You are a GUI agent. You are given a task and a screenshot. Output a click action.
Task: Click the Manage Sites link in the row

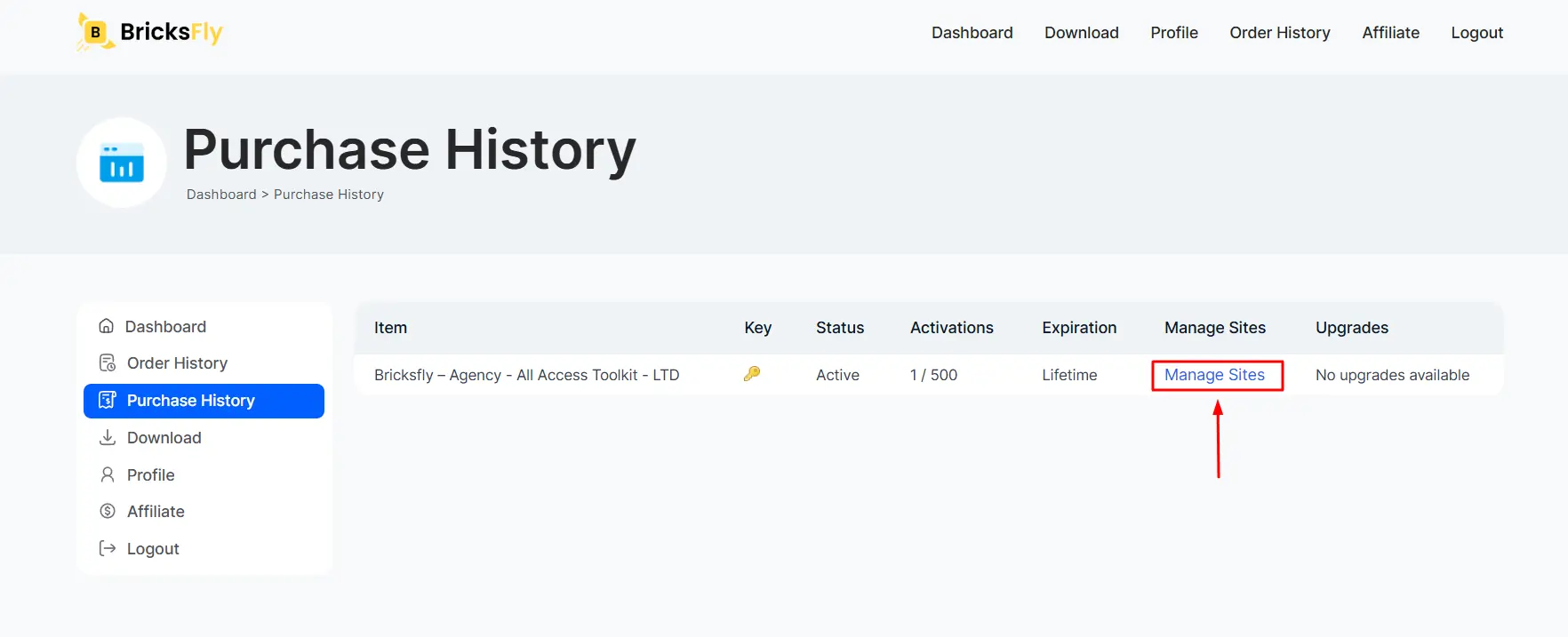point(1214,375)
